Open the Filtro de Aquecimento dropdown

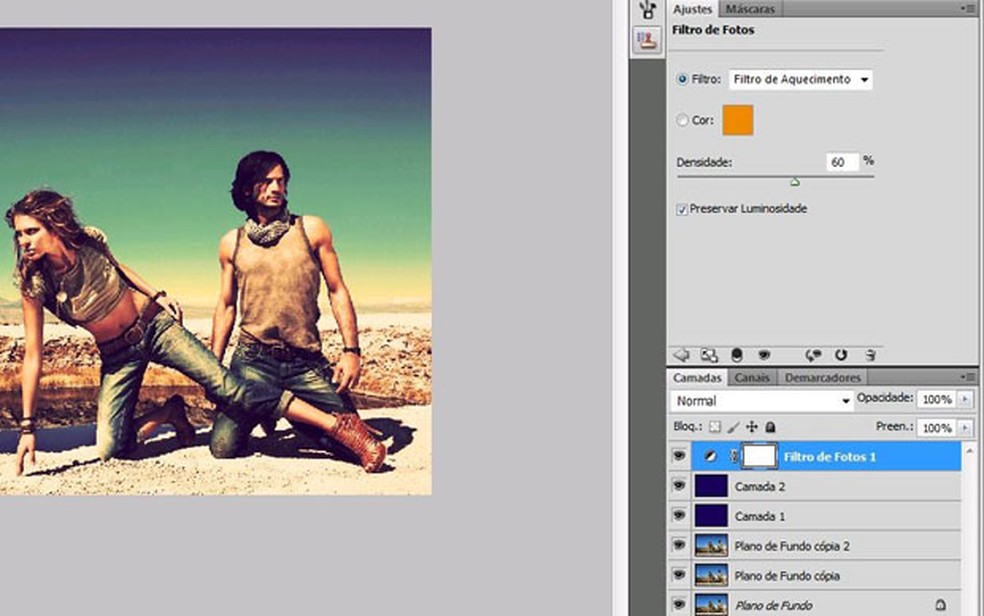[x=800, y=79]
